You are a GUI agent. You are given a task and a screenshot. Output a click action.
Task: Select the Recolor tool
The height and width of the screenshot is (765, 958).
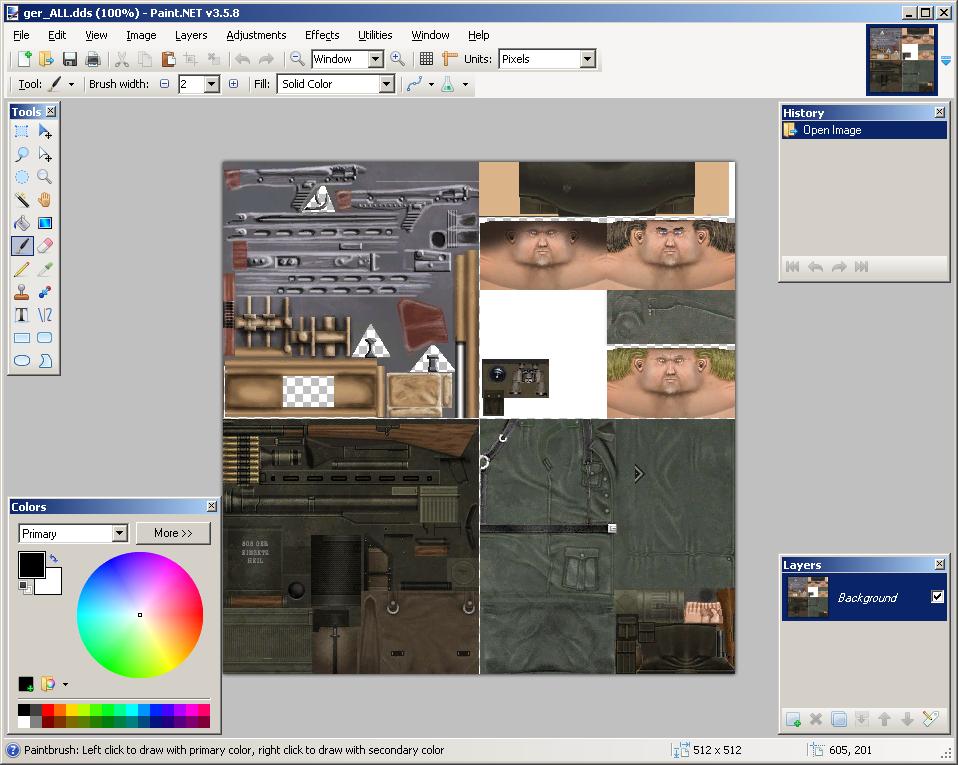[x=45, y=292]
